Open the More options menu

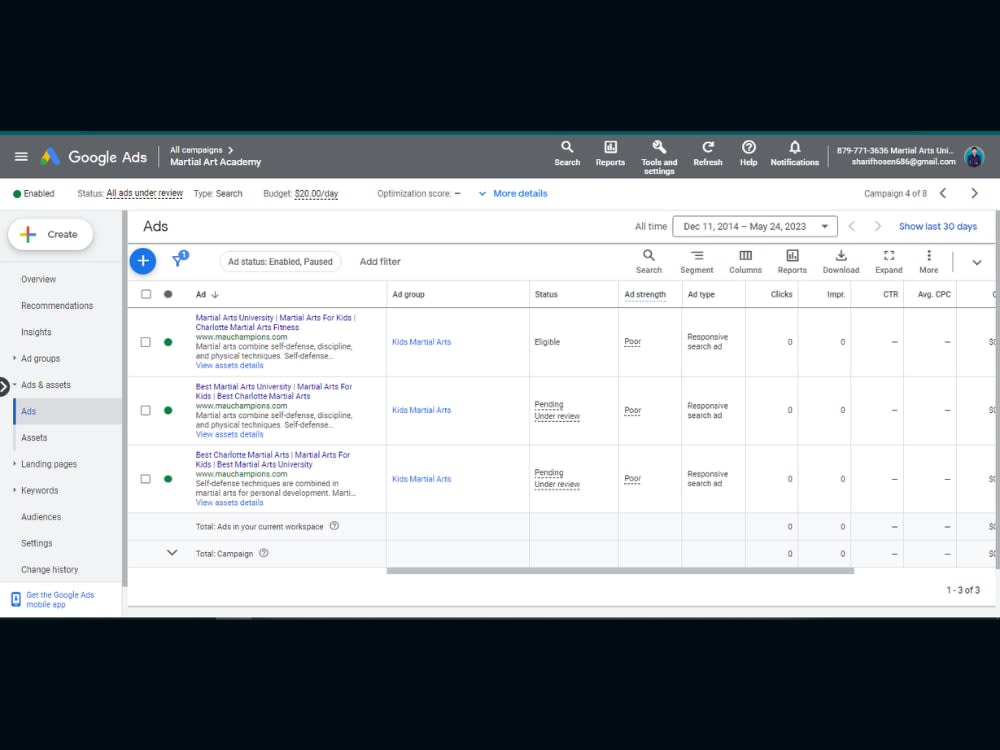click(929, 261)
